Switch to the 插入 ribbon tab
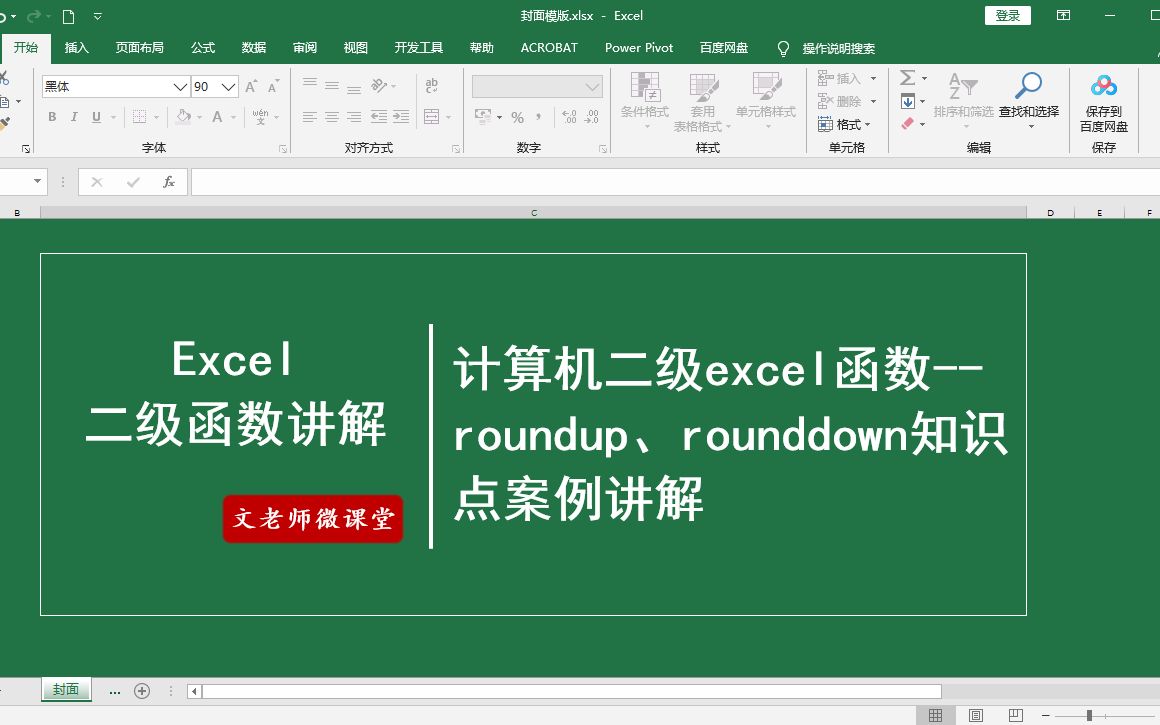1160x725 pixels. (x=77, y=47)
